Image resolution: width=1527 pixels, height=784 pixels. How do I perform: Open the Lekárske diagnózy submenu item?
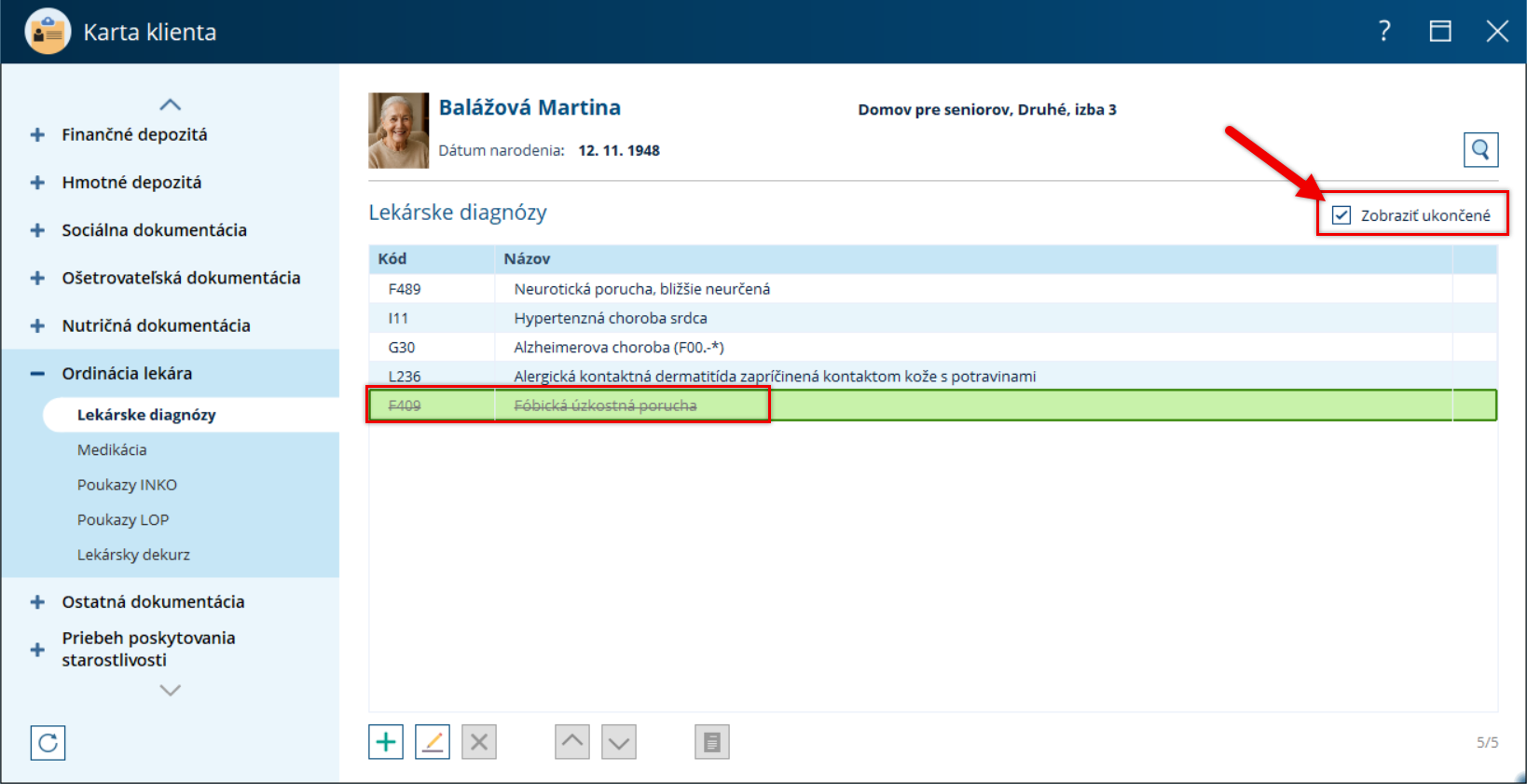[191, 415]
